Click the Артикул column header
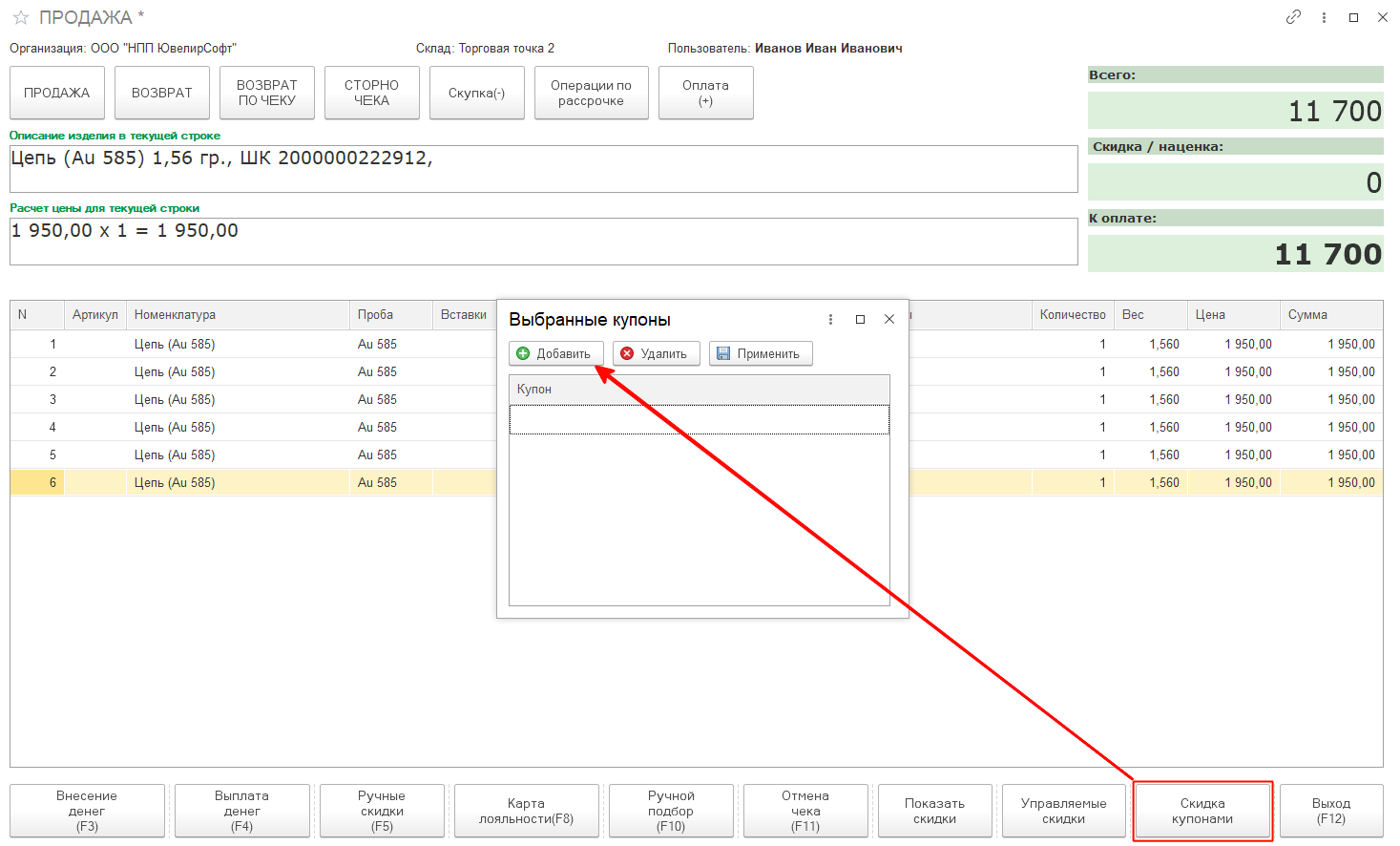 coord(95,315)
